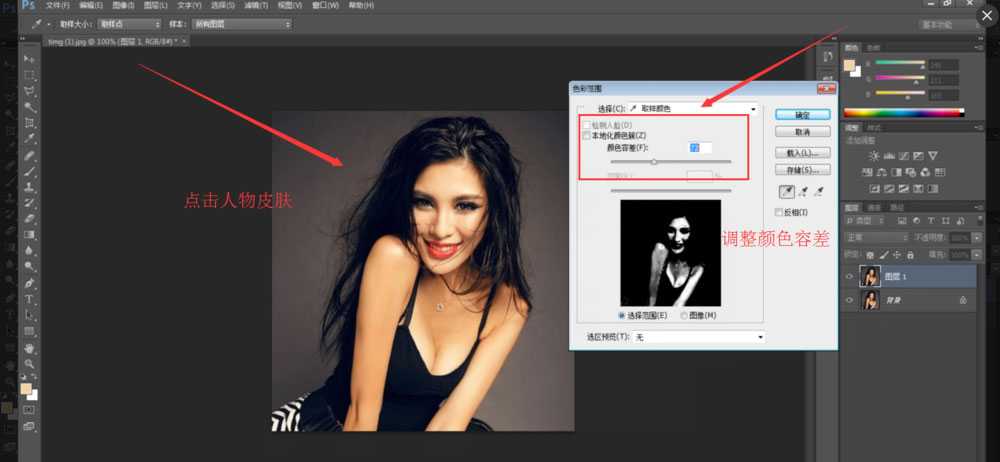Click Add to Sample eyedropper in dialog
Viewport: 1000px width, 462px height.
[x=803, y=191]
